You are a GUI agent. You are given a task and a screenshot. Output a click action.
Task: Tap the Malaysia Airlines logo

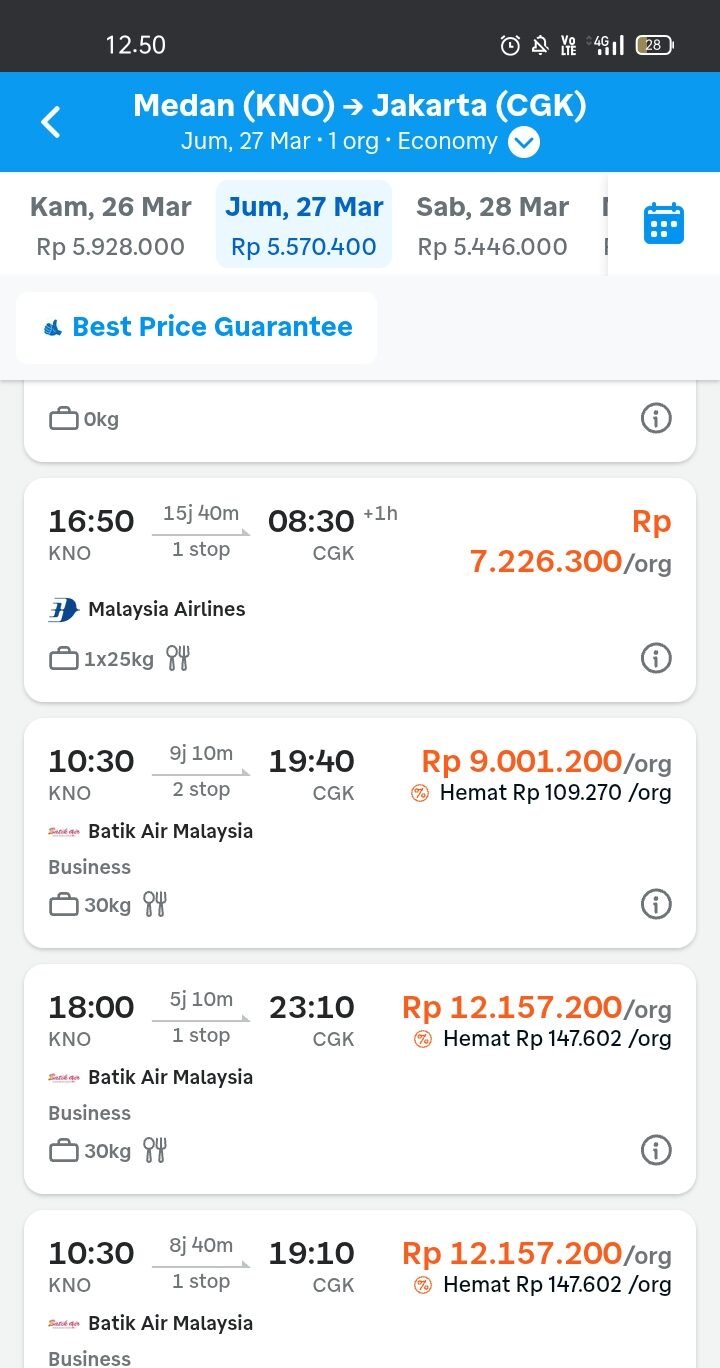tap(63, 609)
